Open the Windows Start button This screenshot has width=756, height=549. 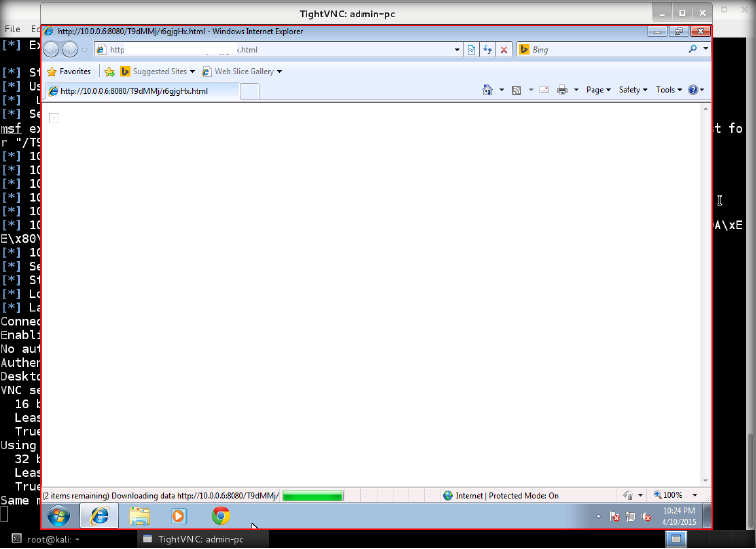click(x=59, y=516)
